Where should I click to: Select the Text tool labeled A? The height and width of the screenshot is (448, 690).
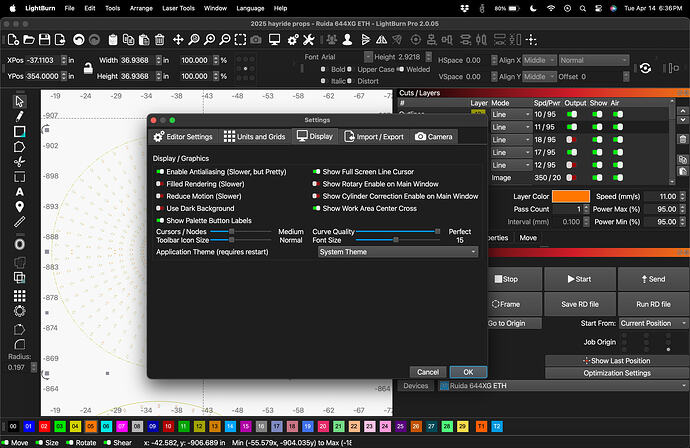[19, 192]
